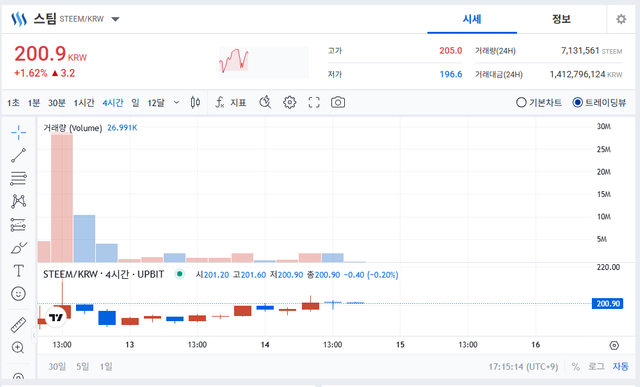640x387 pixels.
Task: Select the horizontal lines Fibonacci tool
Action: tap(18, 178)
